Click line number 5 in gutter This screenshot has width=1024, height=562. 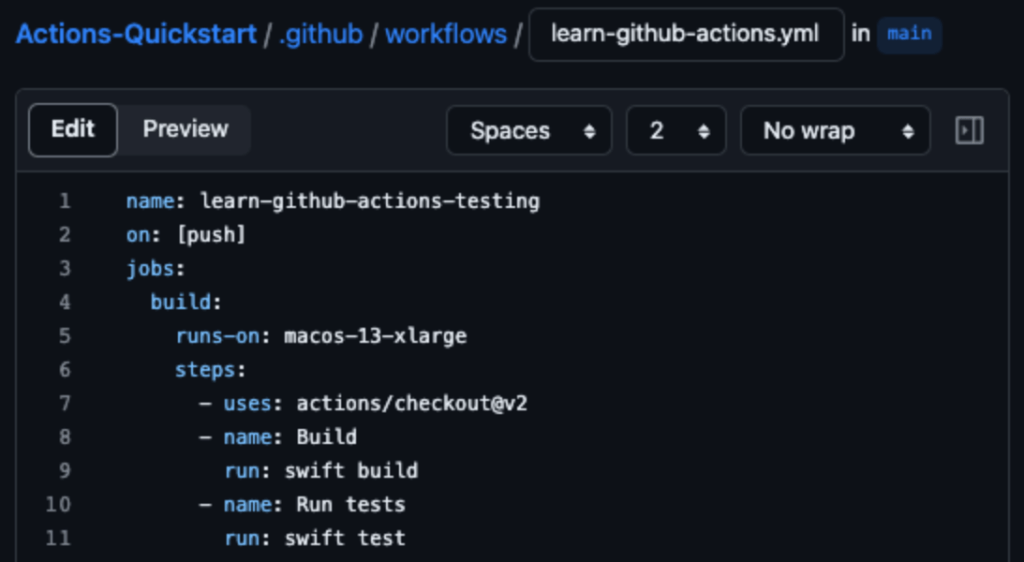pos(64,336)
